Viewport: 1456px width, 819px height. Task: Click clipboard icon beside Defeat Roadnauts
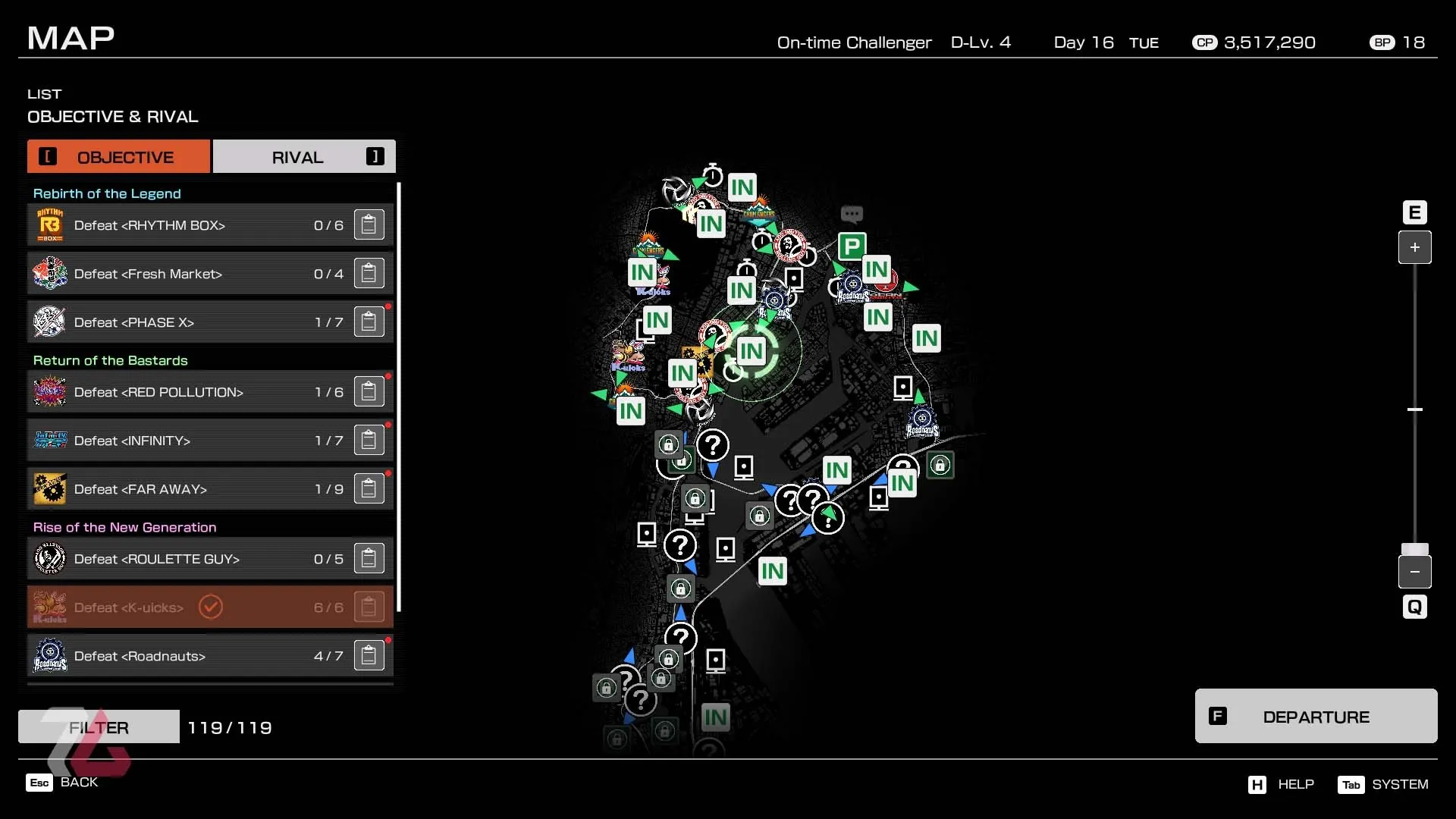pos(369,656)
